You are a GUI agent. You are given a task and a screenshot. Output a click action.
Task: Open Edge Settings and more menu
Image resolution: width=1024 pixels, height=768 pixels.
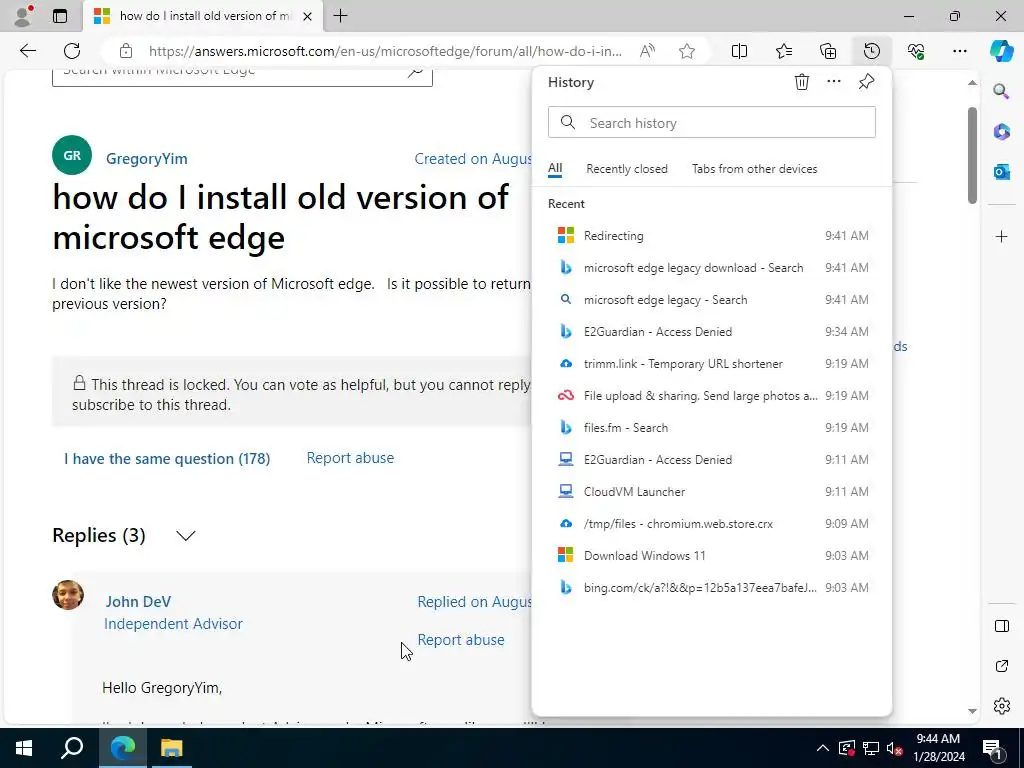point(959,51)
